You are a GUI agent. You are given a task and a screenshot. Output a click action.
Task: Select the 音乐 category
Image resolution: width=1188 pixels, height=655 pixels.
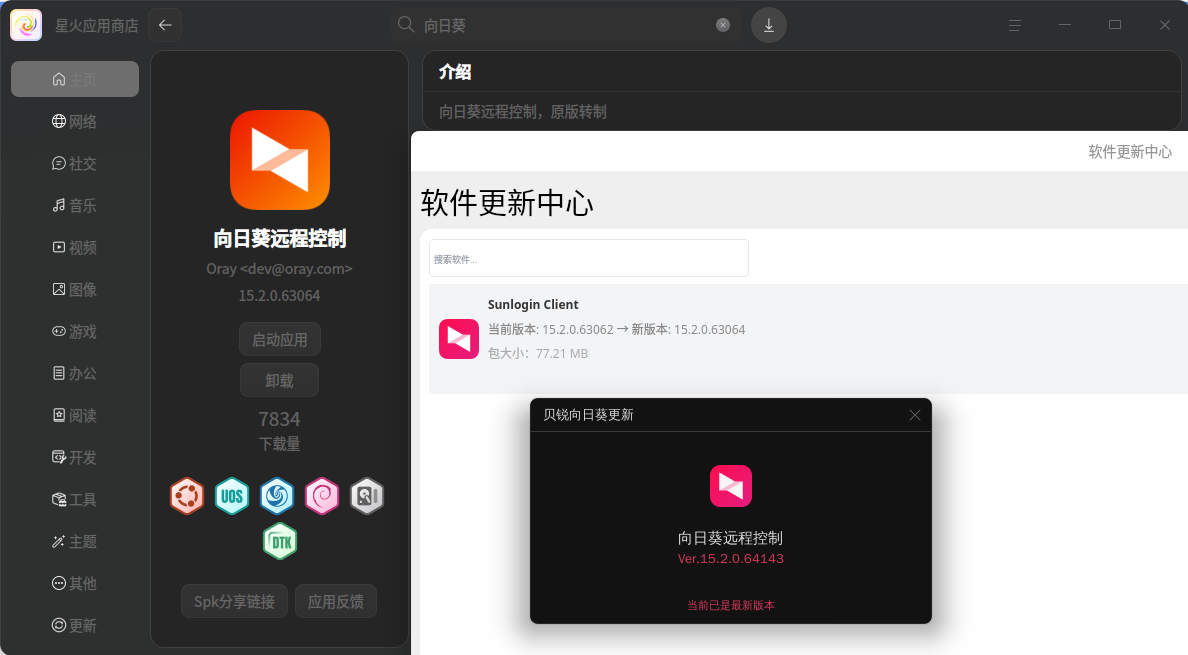point(75,205)
